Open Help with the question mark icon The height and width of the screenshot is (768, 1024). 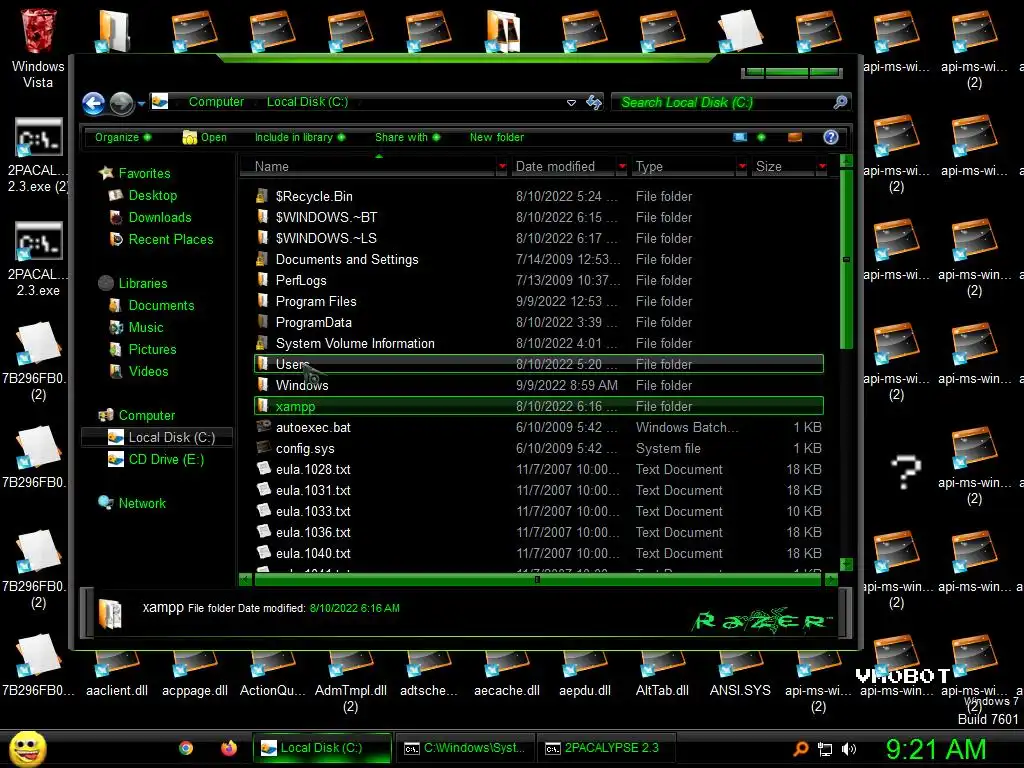click(831, 137)
